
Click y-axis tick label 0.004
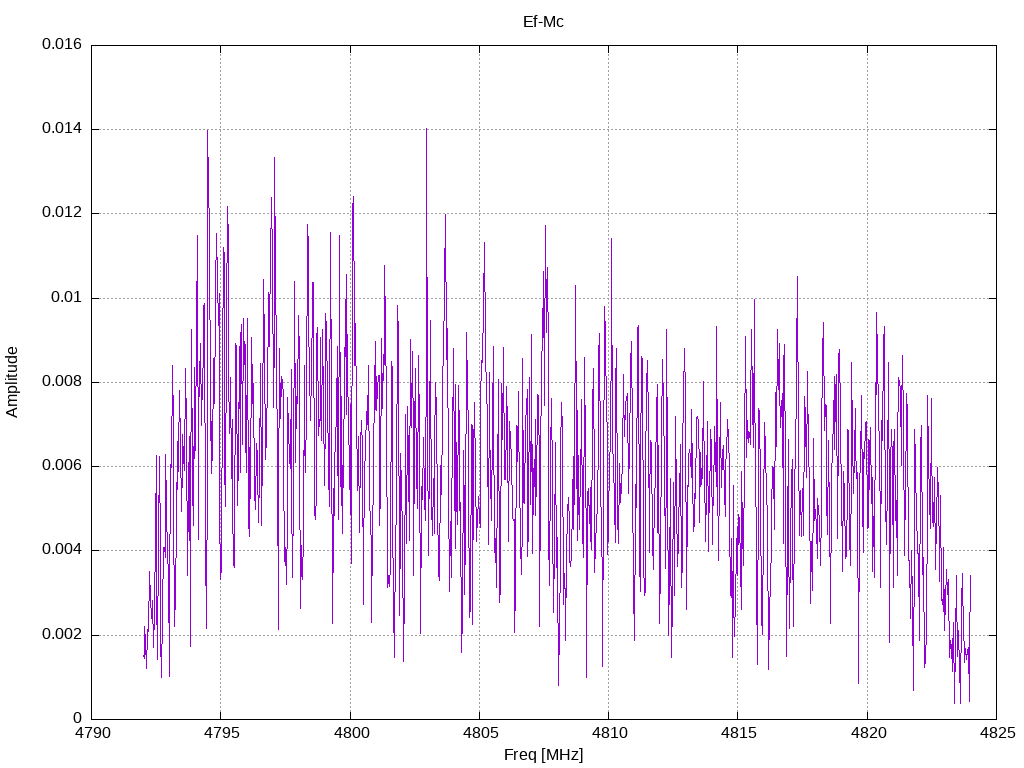pyautogui.click(x=62, y=550)
